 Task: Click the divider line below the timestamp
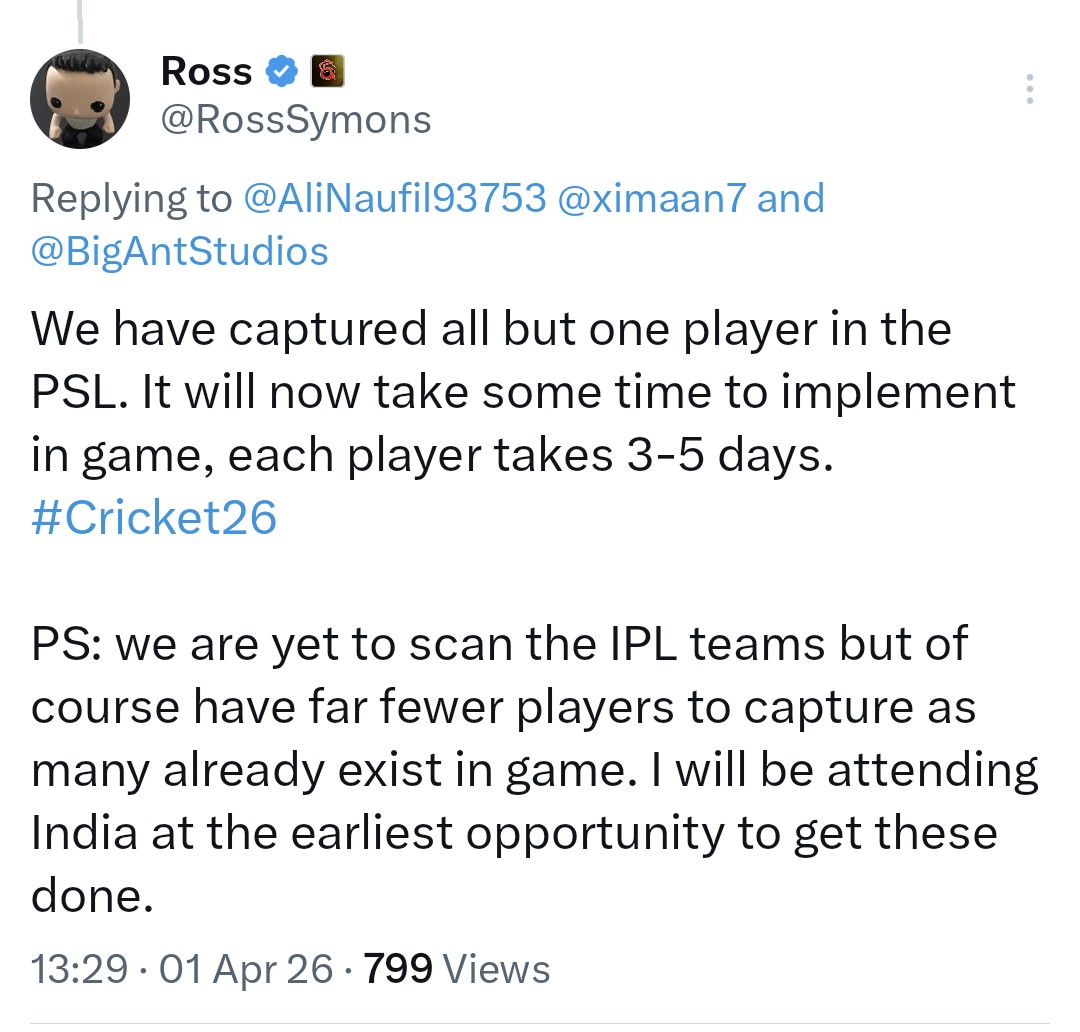pyautogui.click(x=540, y=1022)
